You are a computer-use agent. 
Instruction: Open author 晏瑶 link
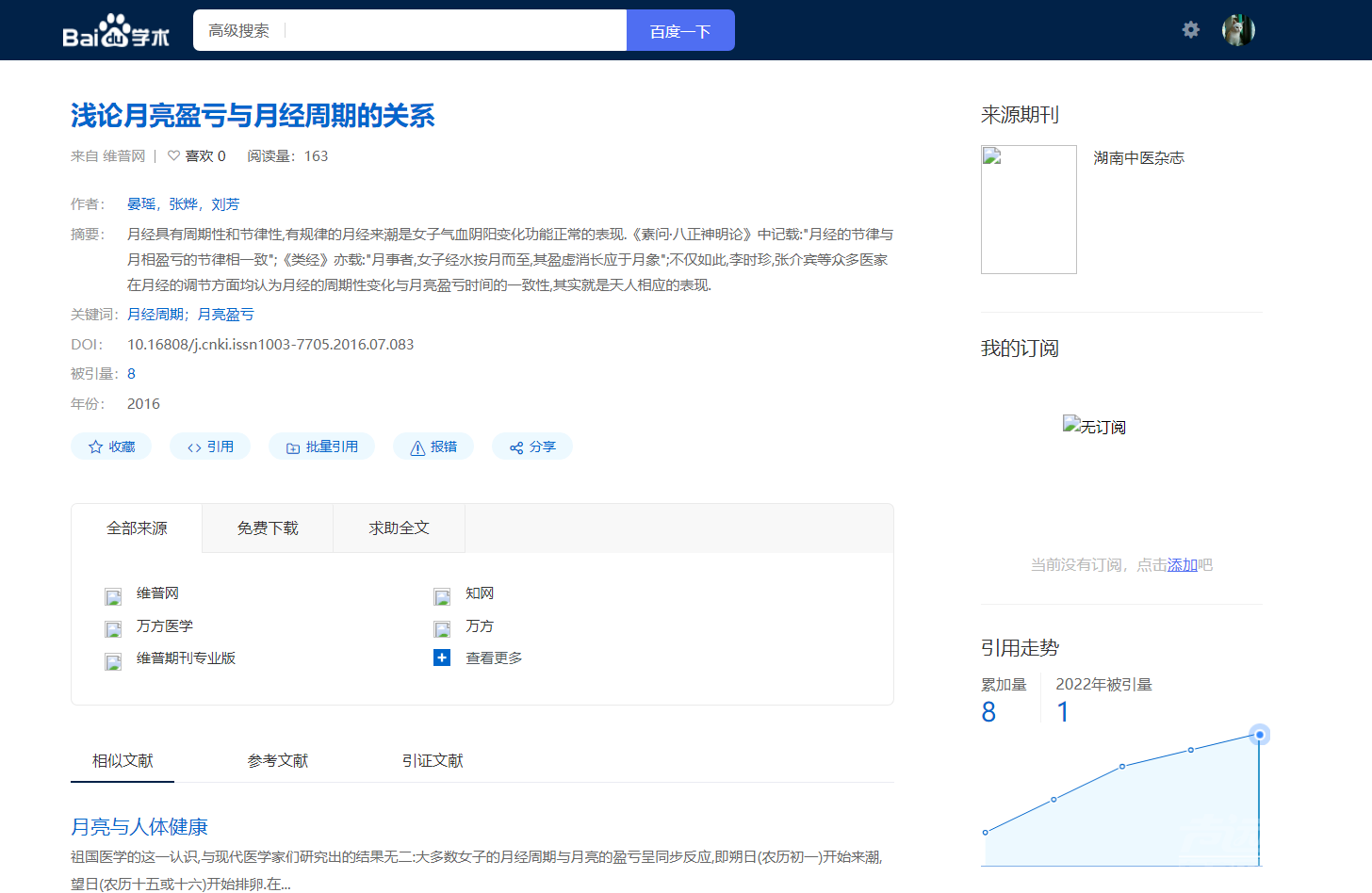[x=141, y=204]
